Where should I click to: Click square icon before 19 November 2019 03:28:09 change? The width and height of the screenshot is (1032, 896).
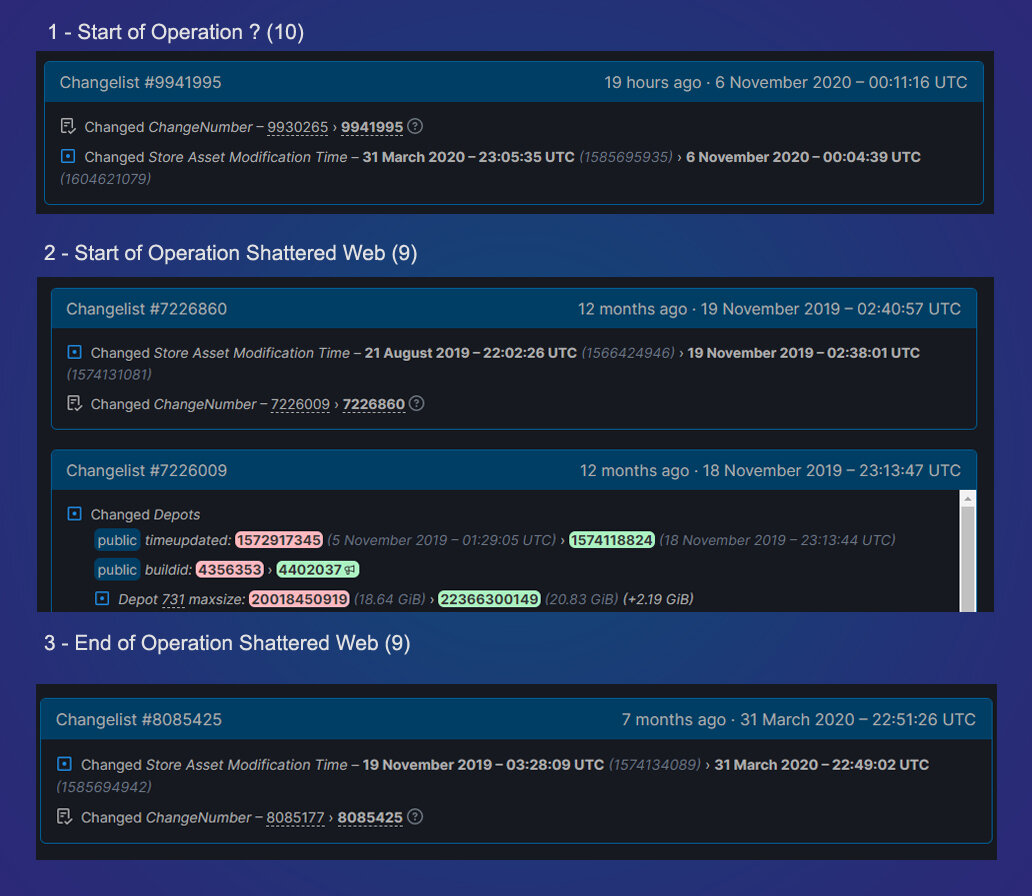(x=64, y=764)
